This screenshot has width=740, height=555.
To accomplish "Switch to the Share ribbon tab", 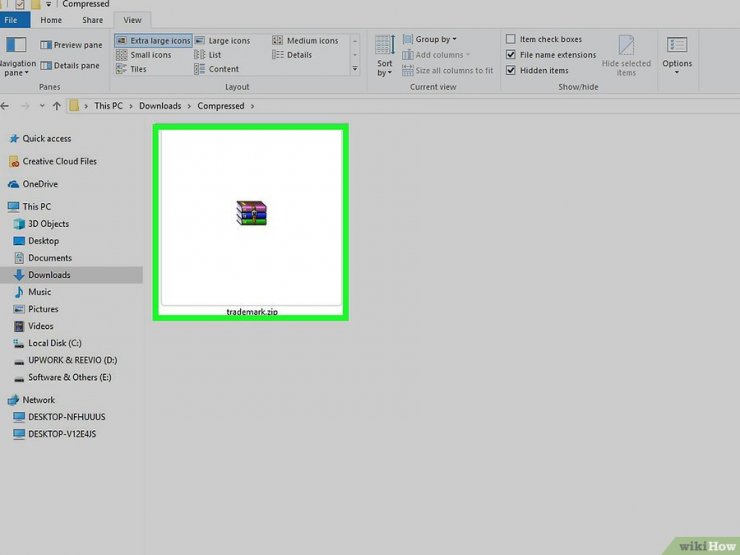I will 92,20.
